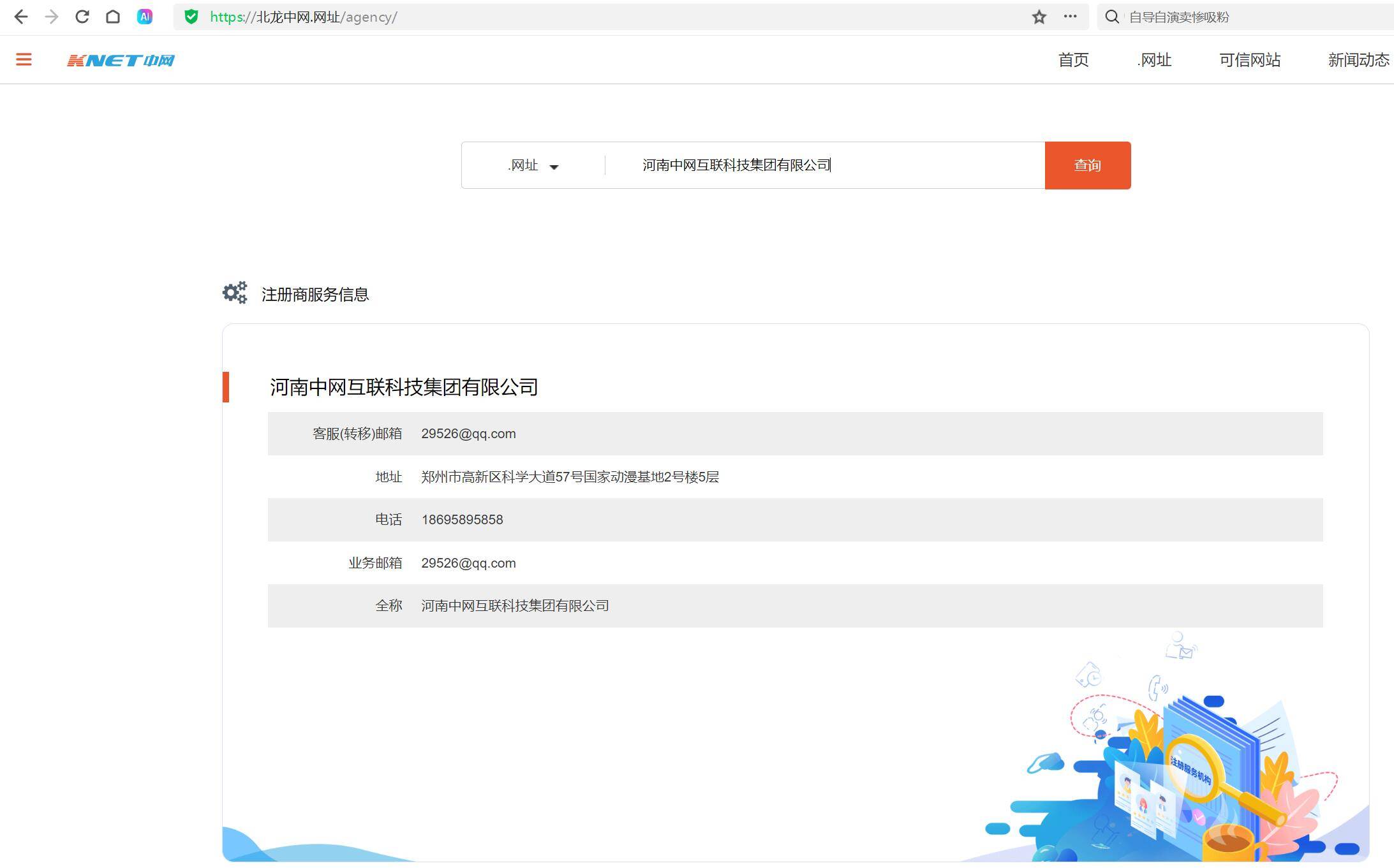Select the phone number 18695895858
Image resolution: width=1394 pixels, height=868 pixels.
pos(463,520)
